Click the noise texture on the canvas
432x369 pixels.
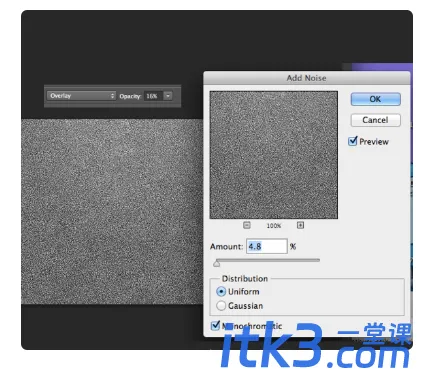pyautogui.click(x=112, y=212)
